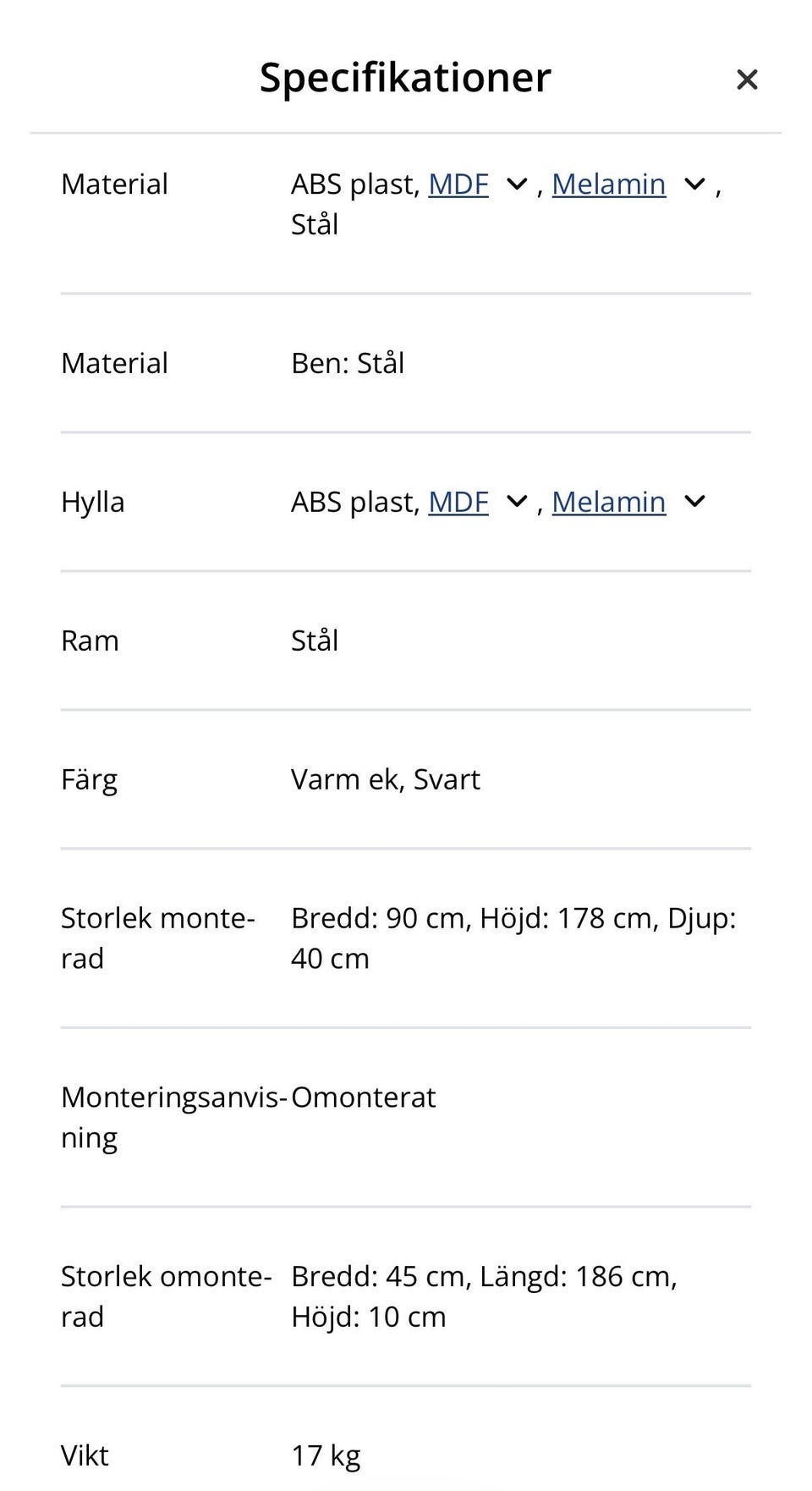
Task: Open the Melamin link in first Material row
Action: (x=608, y=184)
